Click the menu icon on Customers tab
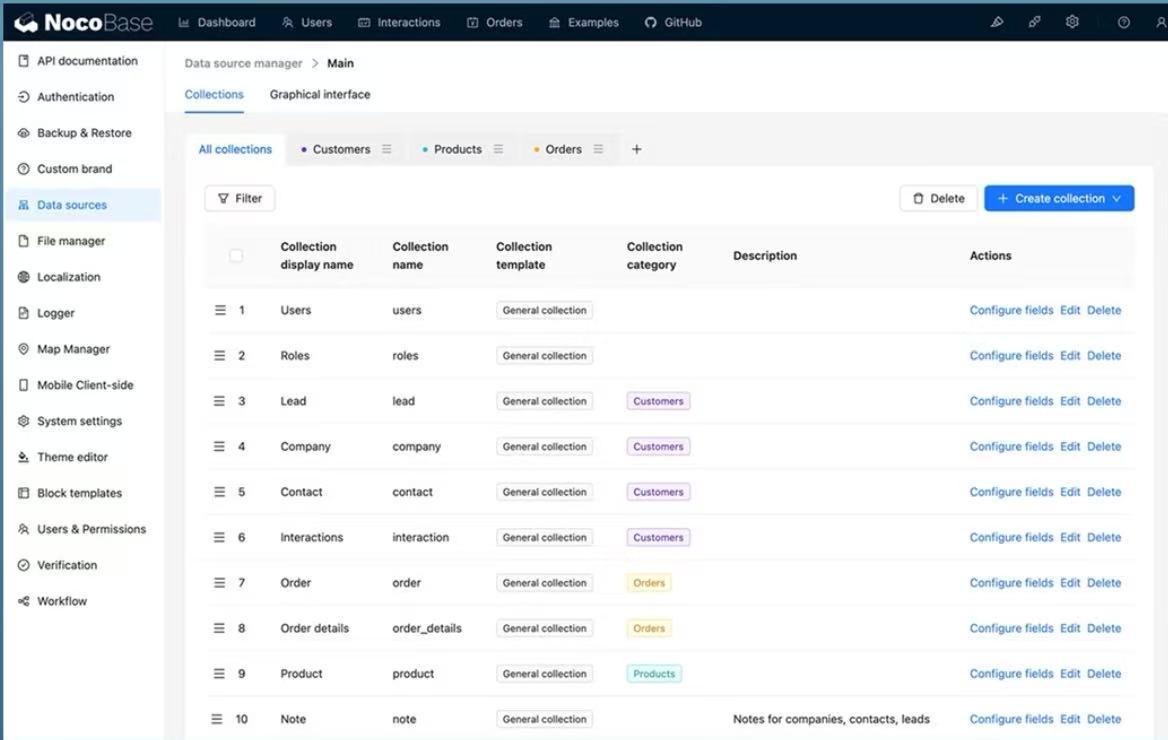This screenshot has height=740, width=1168. [387, 149]
